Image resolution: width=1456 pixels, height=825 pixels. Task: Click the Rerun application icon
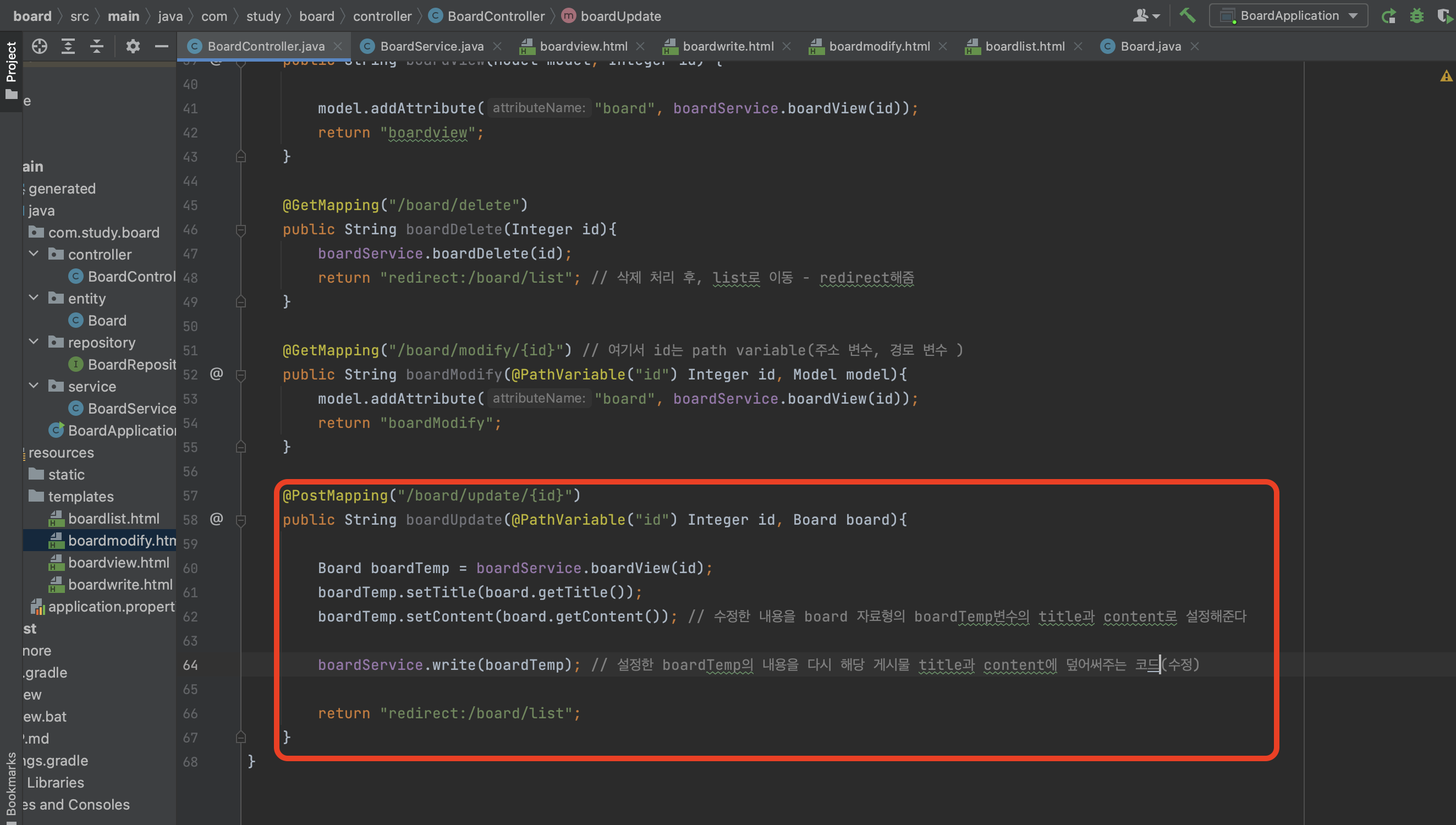point(1388,15)
